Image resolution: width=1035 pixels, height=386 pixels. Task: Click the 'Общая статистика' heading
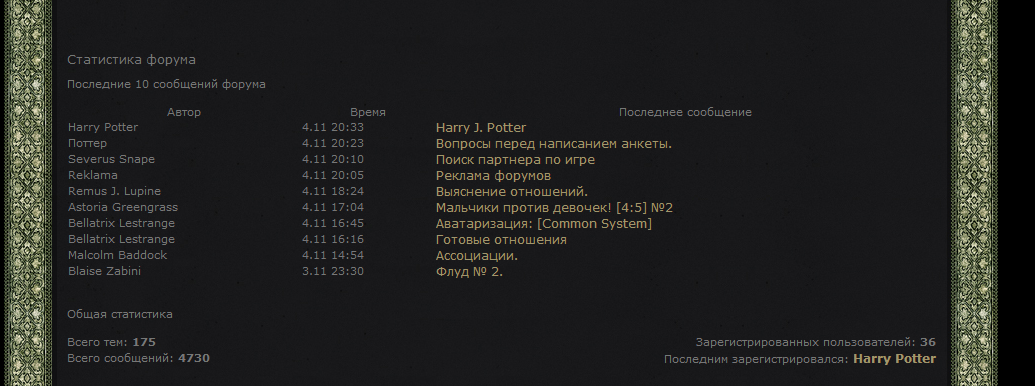tap(119, 314)
